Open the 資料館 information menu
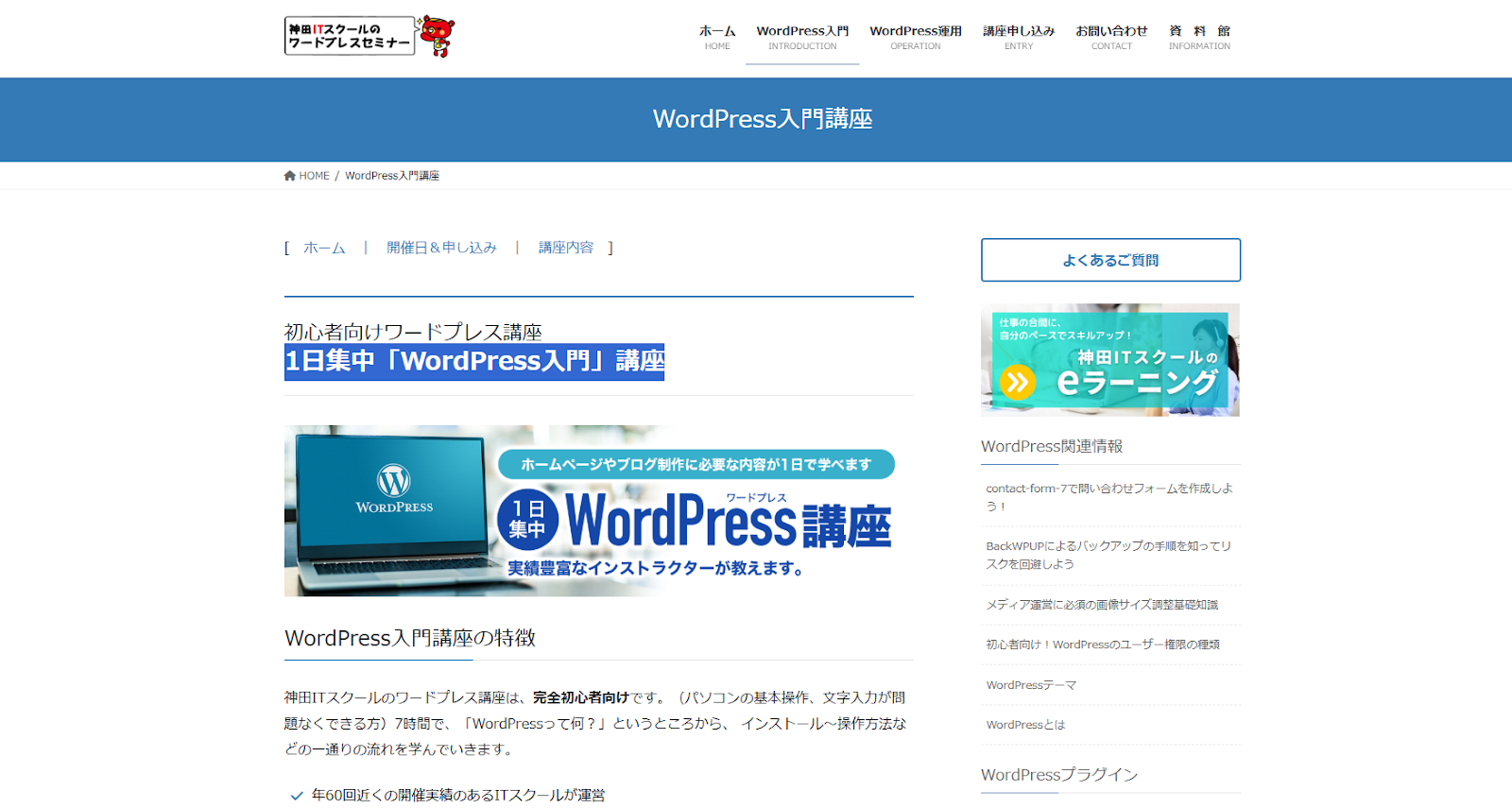Image resolution: width=1512 pixels, height=808 pixels. pos(1199,37)
